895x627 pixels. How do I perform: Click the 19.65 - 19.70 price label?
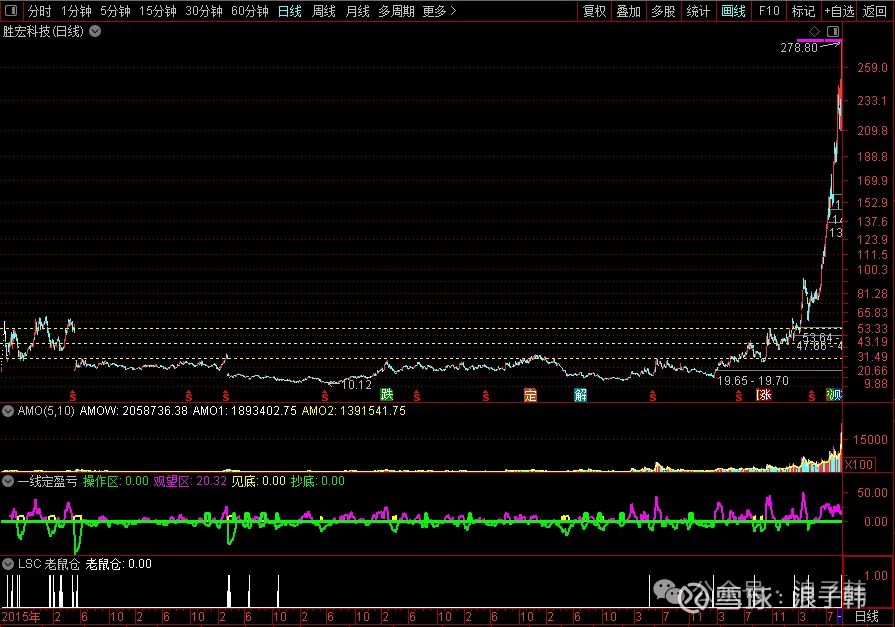pyautogui.click(x=753, y=381)
